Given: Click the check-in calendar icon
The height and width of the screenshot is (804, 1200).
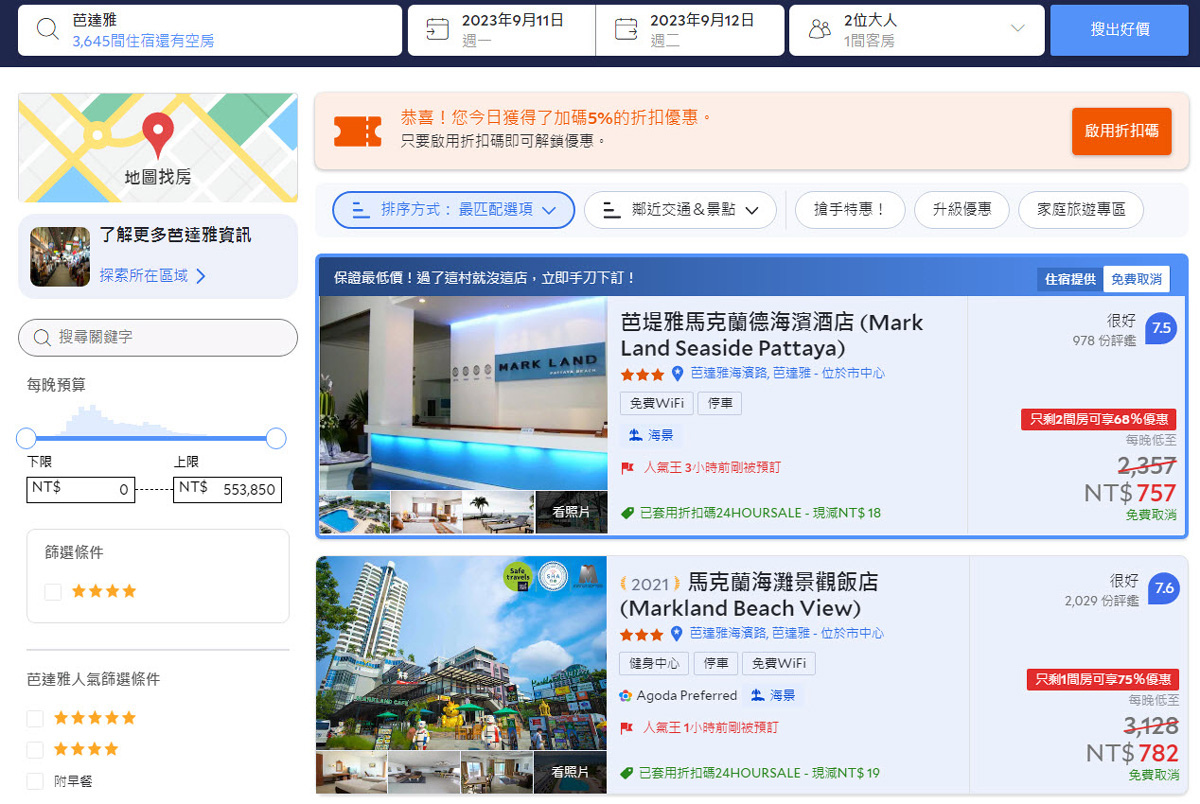Looking at the screenshot, I should [437, 29].
